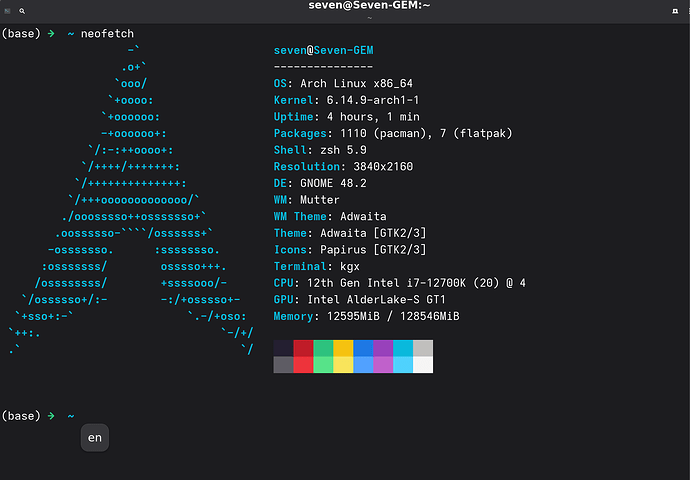
Task: Click the new terminal tab icon
Action: (x=7, y=11)
